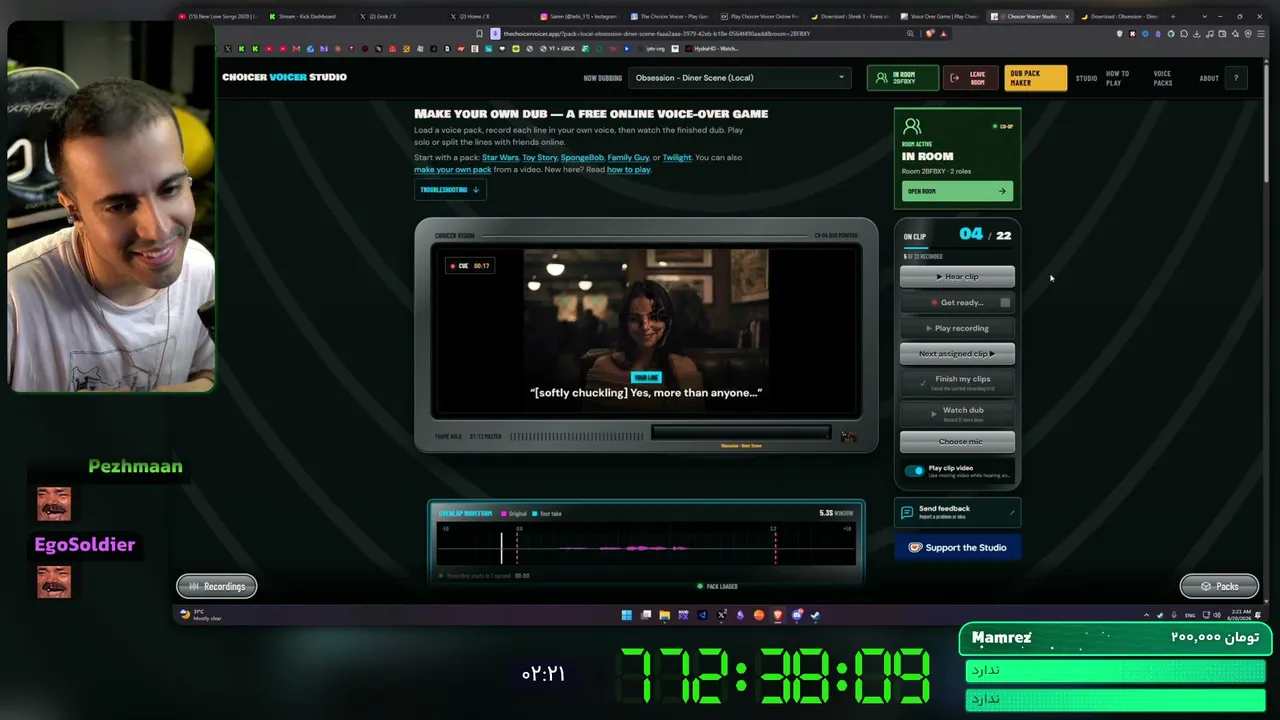Viewport: 1280px width, 720px height.
Task: Click the Hear clip play button
Action: coord(957,277)
